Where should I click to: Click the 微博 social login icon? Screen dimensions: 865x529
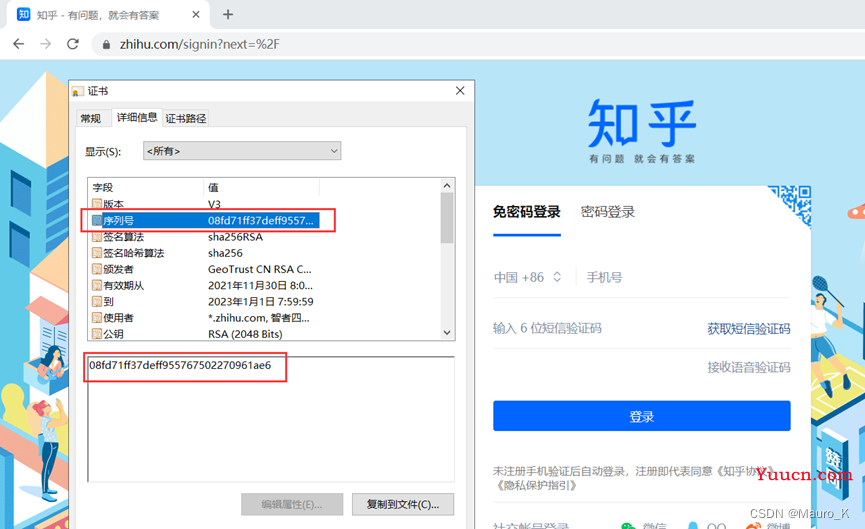754,526
